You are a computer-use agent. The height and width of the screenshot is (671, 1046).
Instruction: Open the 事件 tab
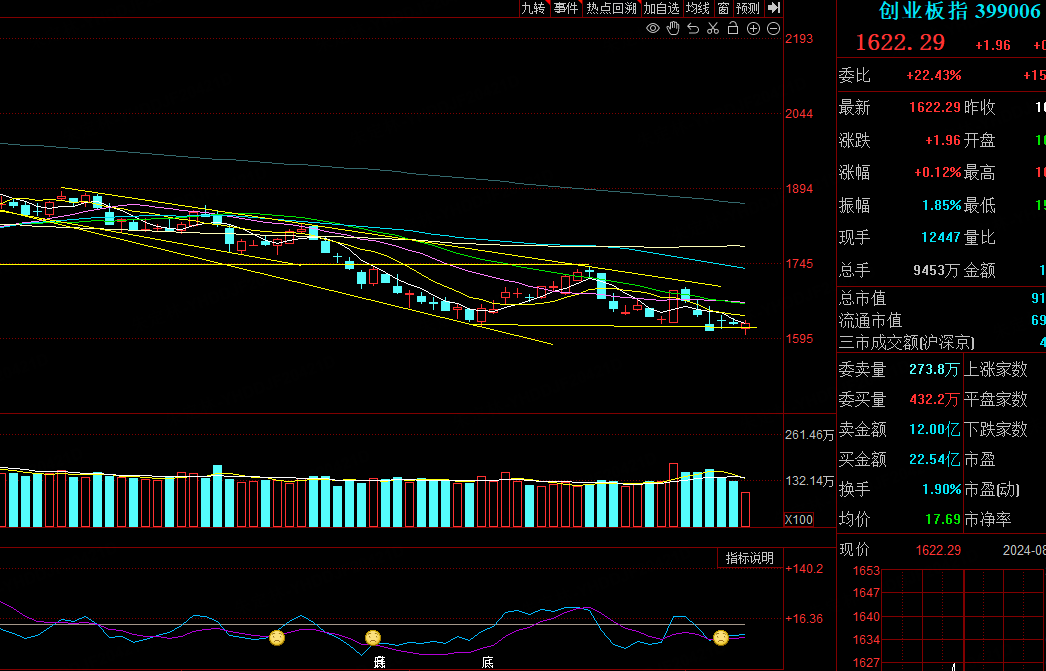[566, 8]
